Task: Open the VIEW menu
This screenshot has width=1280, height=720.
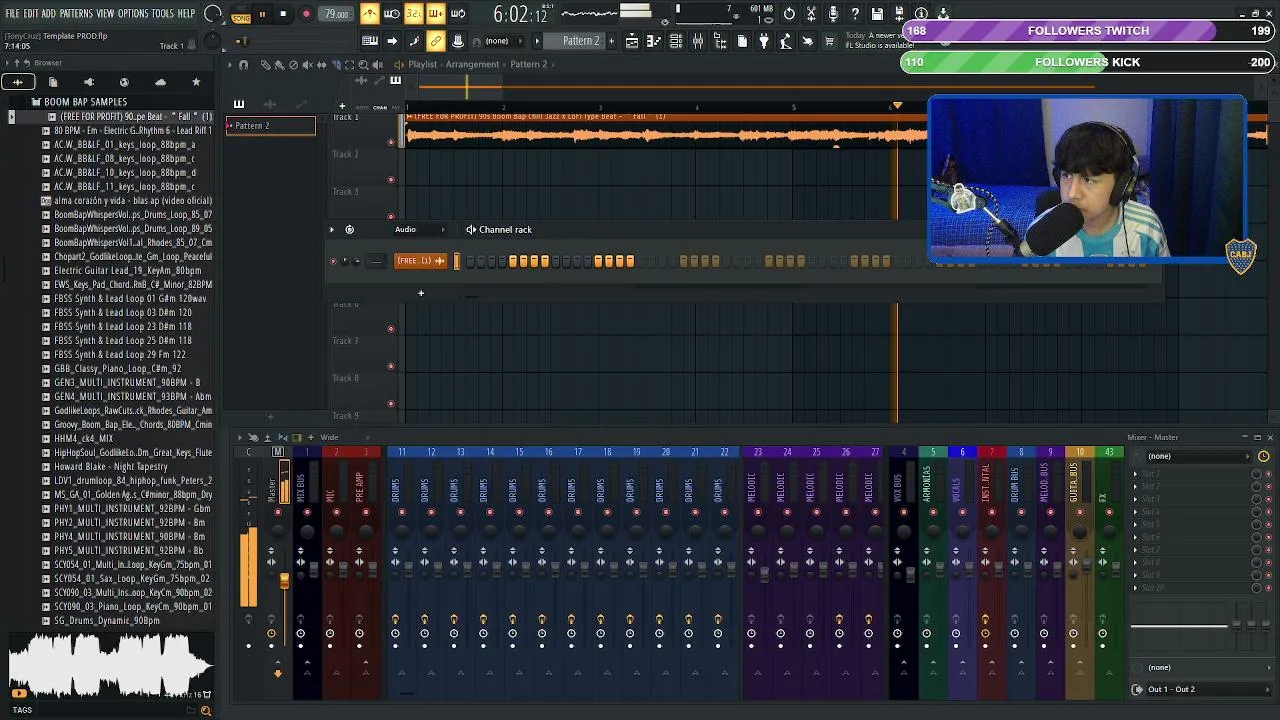Action: pos(105,14)
